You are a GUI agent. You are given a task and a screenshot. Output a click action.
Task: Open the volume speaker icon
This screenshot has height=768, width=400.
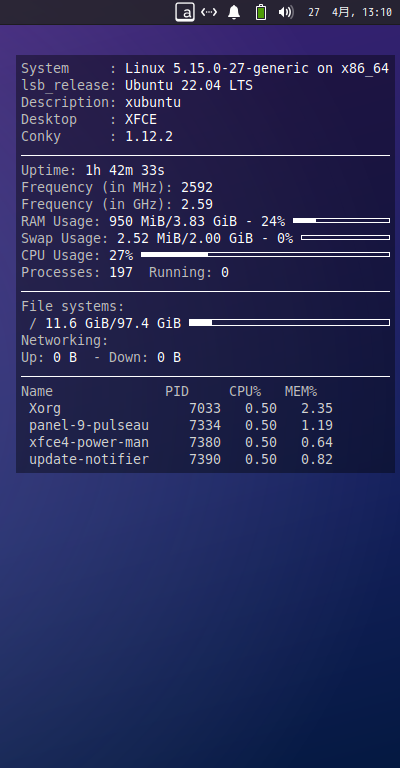click(286, 12)
